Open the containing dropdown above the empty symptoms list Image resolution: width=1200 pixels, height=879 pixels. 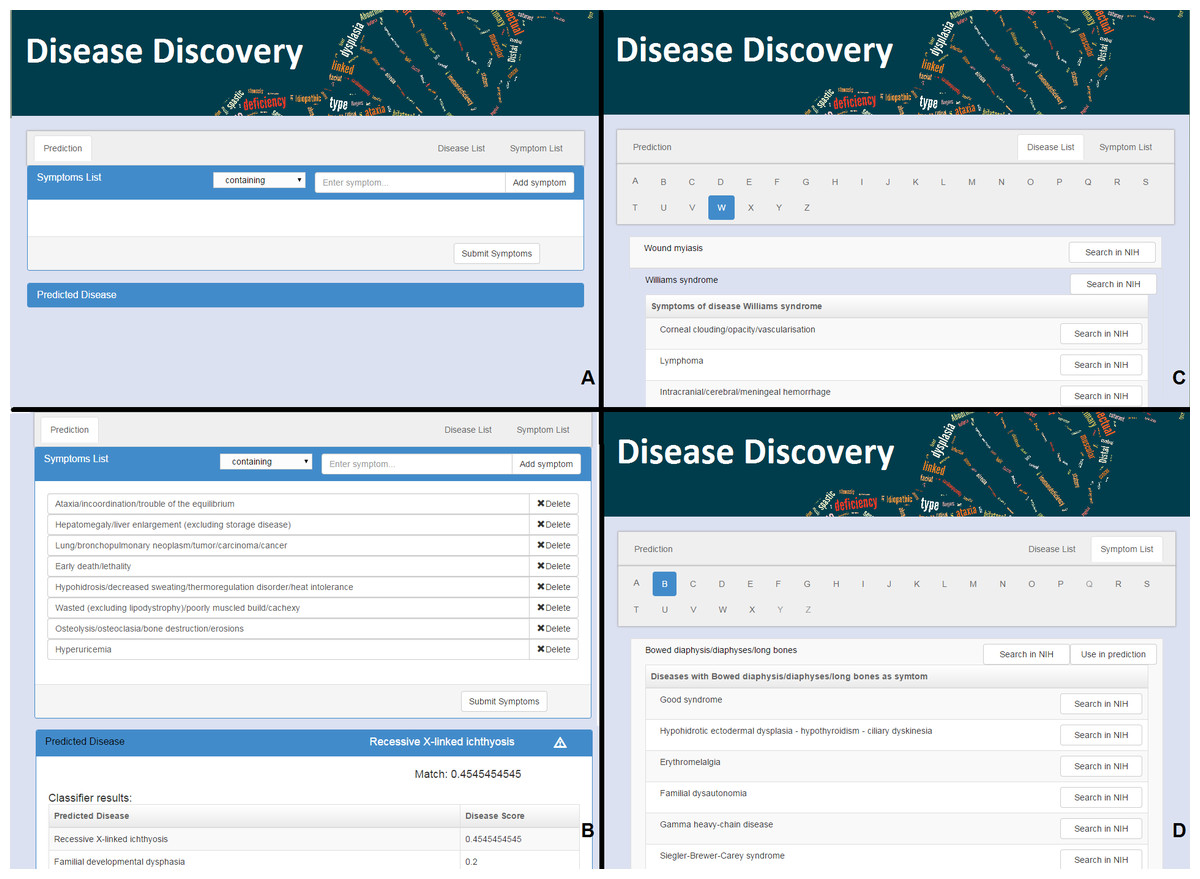259,181
